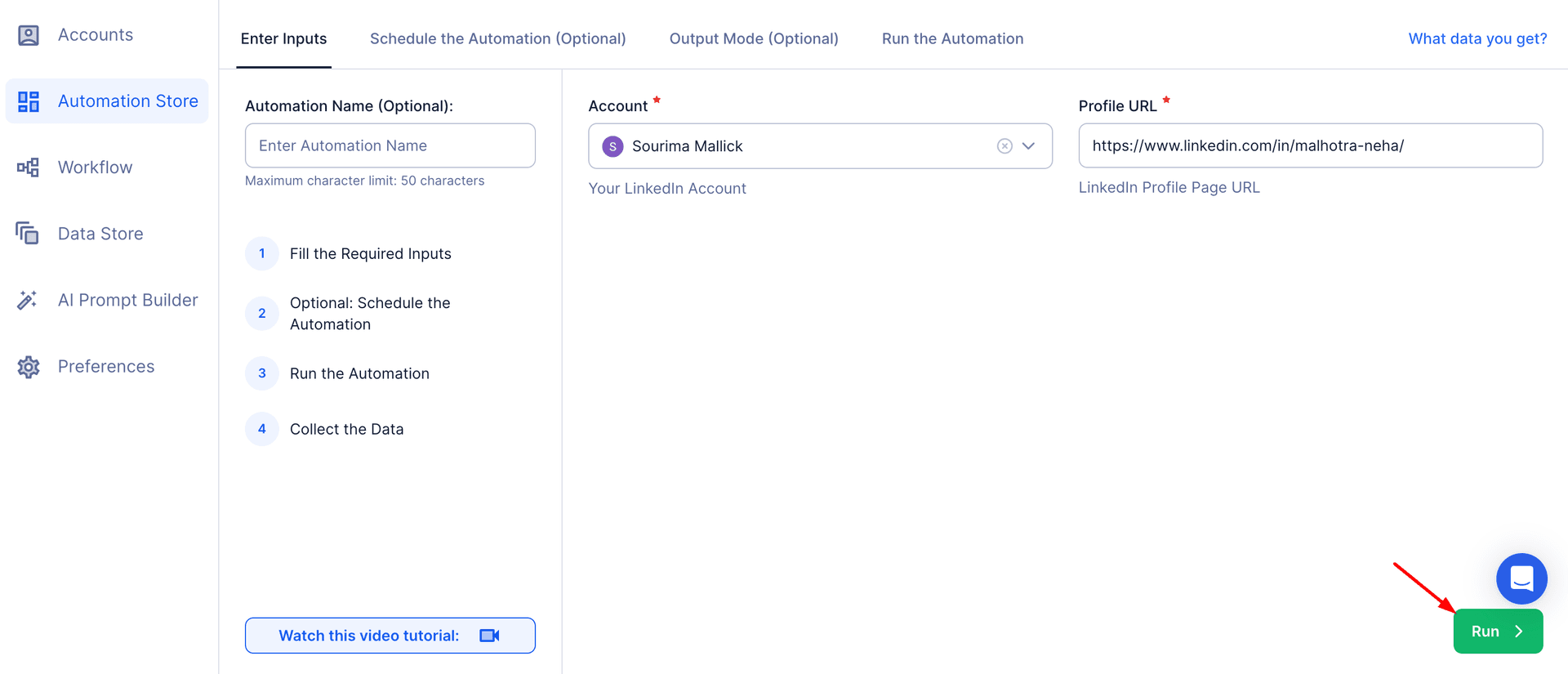Click the 'Profile URL' field label
The width and height of the screenshot is (1568, 674).
(x=1117, y=106)
